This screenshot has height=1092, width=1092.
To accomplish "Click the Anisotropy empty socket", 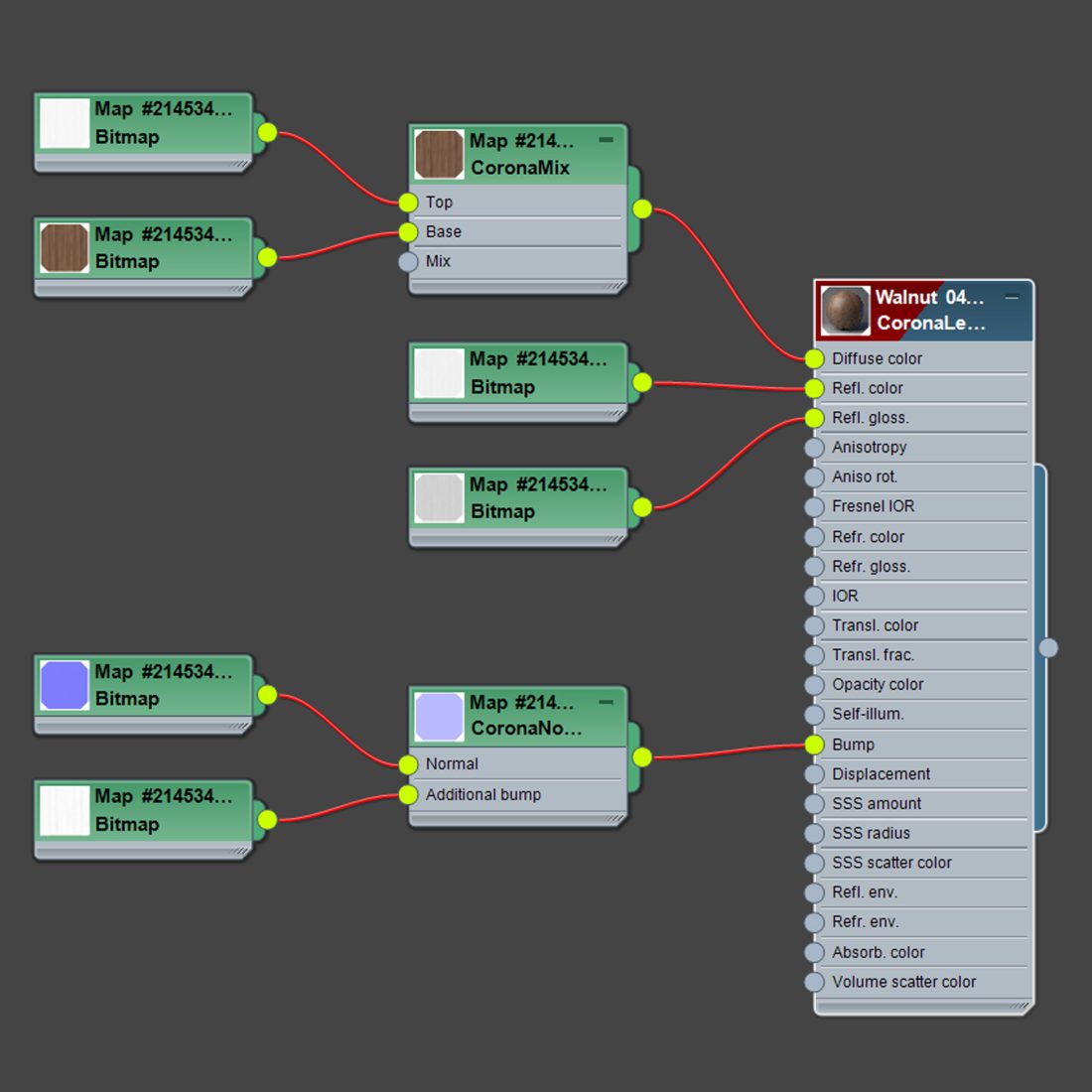I will pos(814,447).
